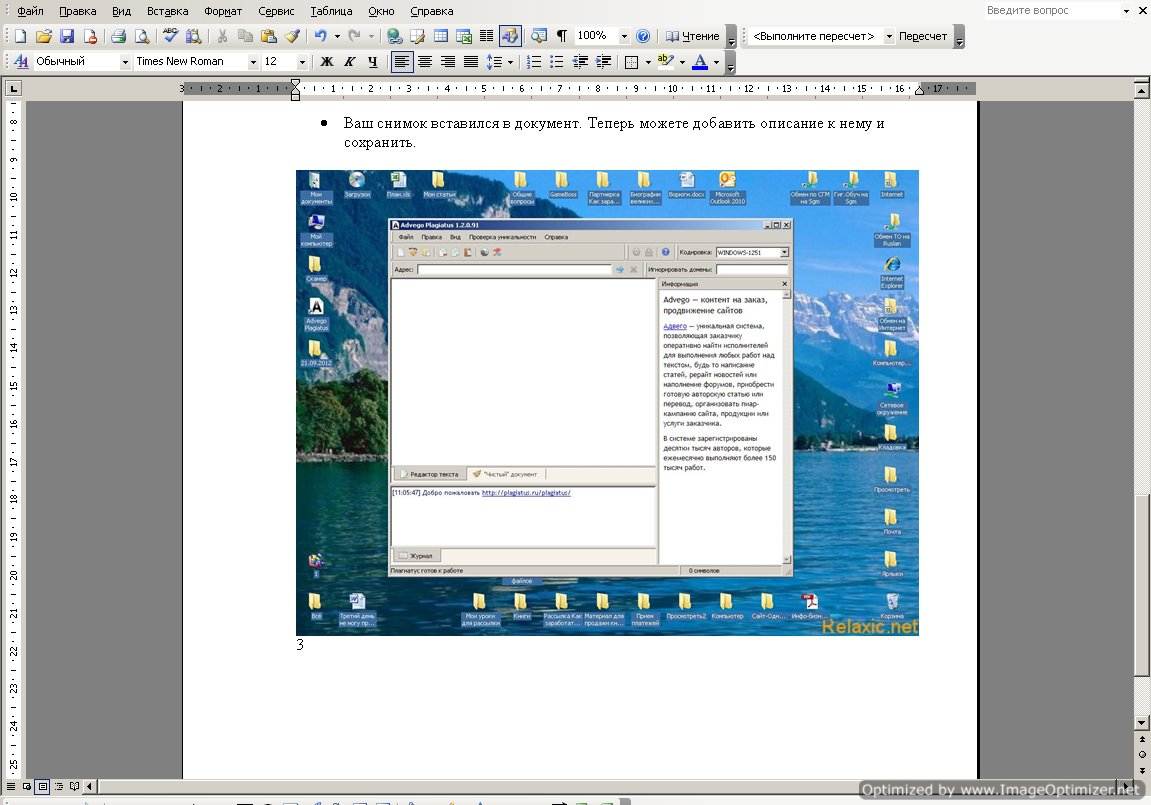Insert a Microsoft Excel worksheet
This screenshot has height=805, width=1151.
pos(464,36)
